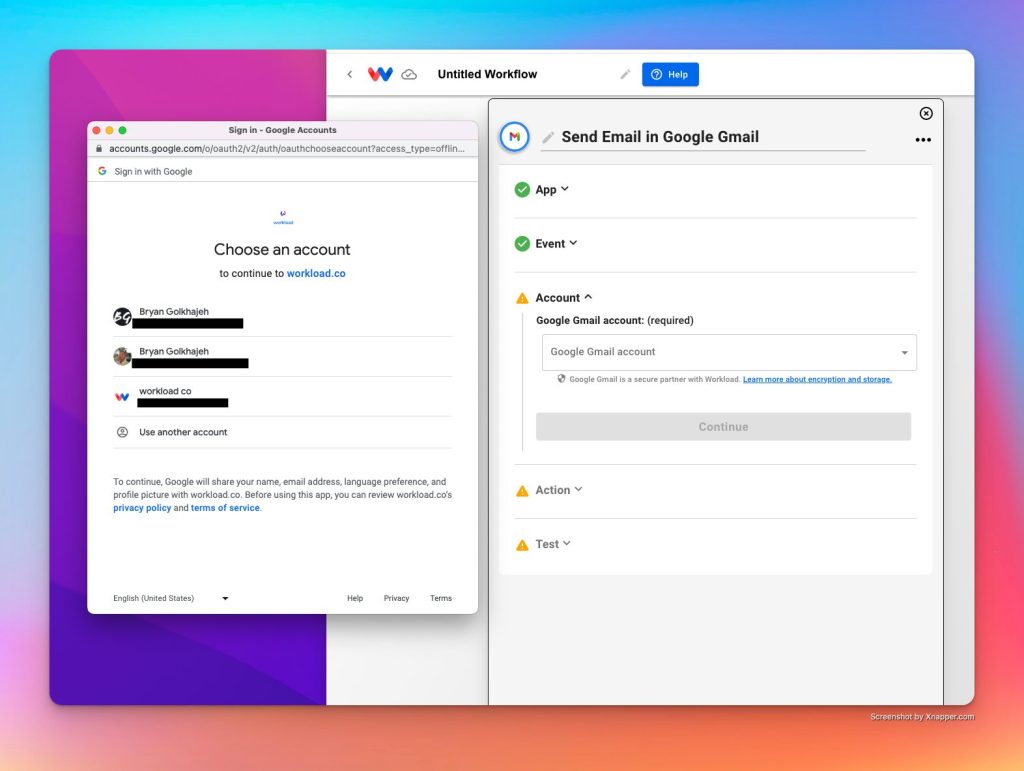Open English (United States) language dropdown
The height and width of the screenshot is (771, 1024).
pyautogui.click(x=171, y=598)
